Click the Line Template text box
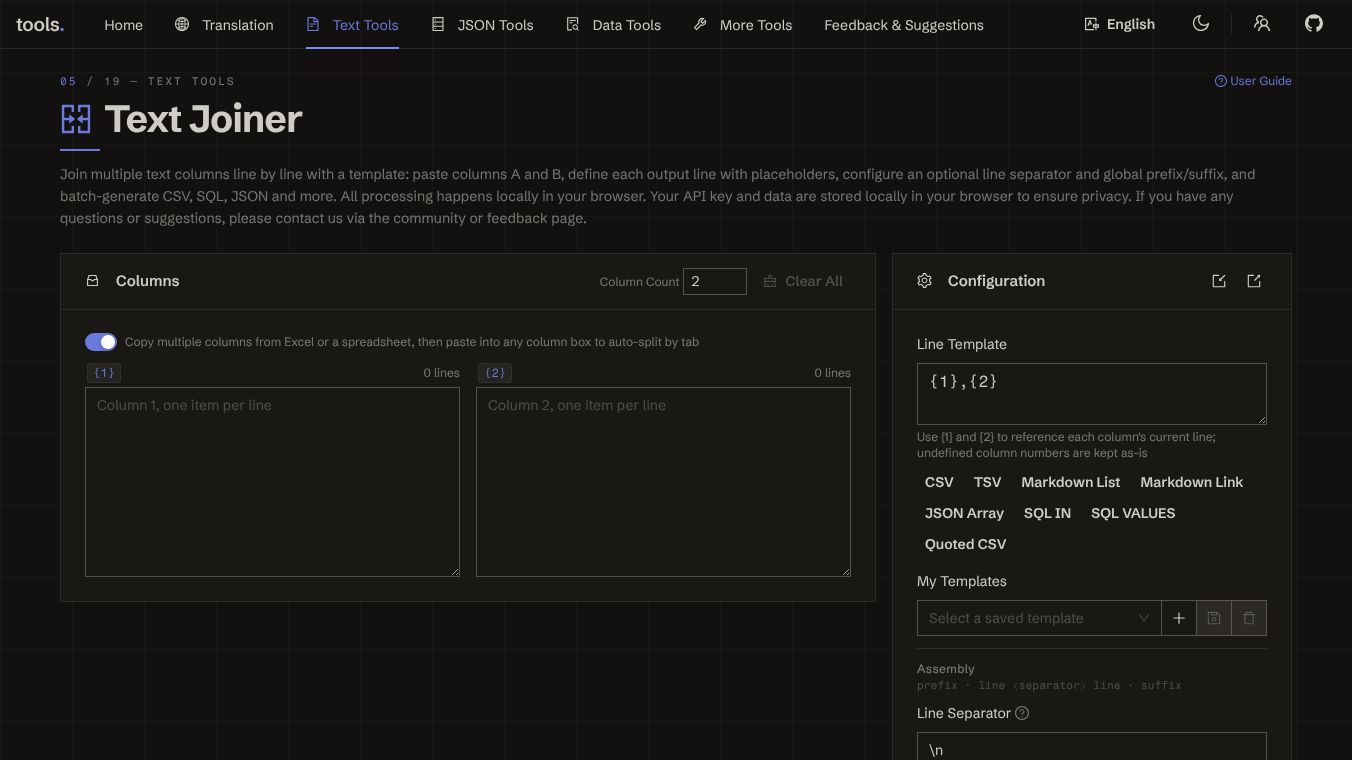Viewport: 1352px width, 760px height. pyautogui.click(x=1092, y=394)
